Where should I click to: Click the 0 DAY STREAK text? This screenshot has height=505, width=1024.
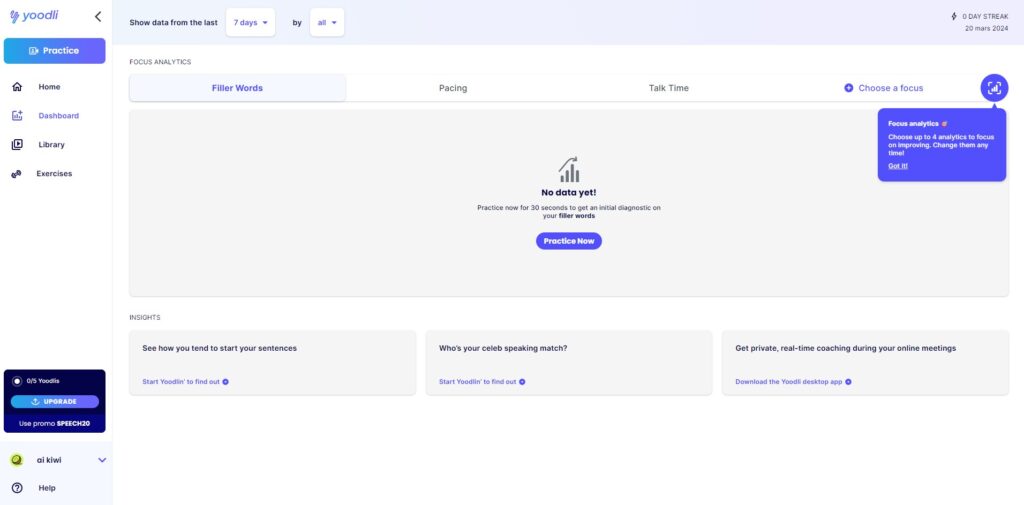(x=985, y=16)
